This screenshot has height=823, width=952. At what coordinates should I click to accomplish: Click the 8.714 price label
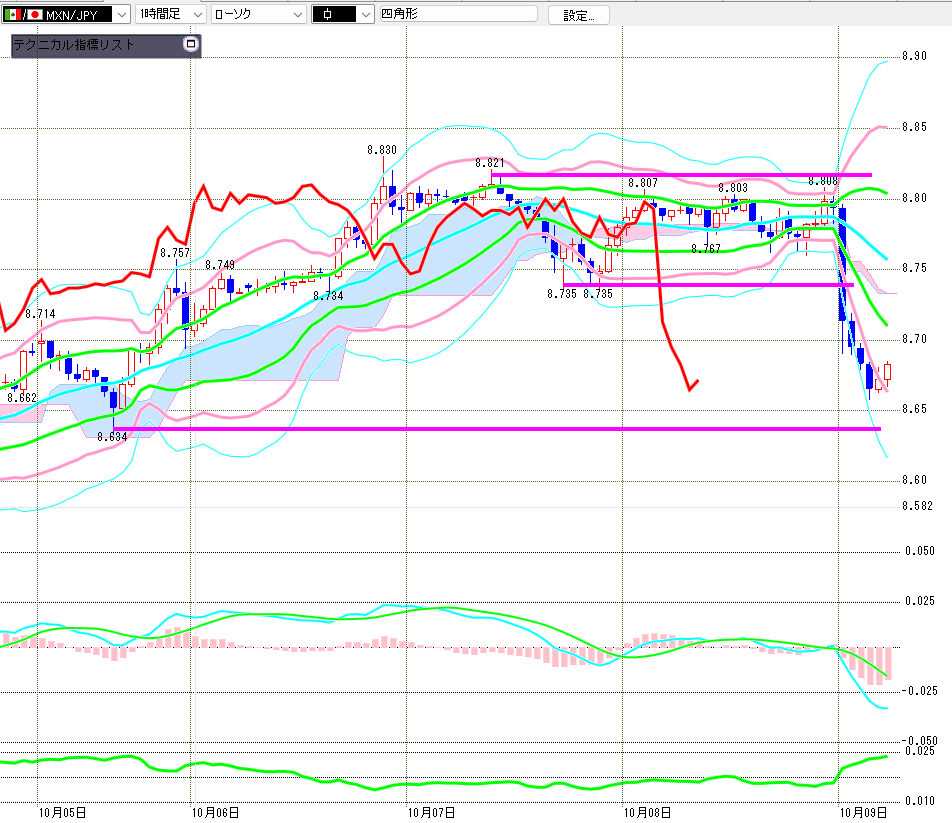tap(40, 313)
